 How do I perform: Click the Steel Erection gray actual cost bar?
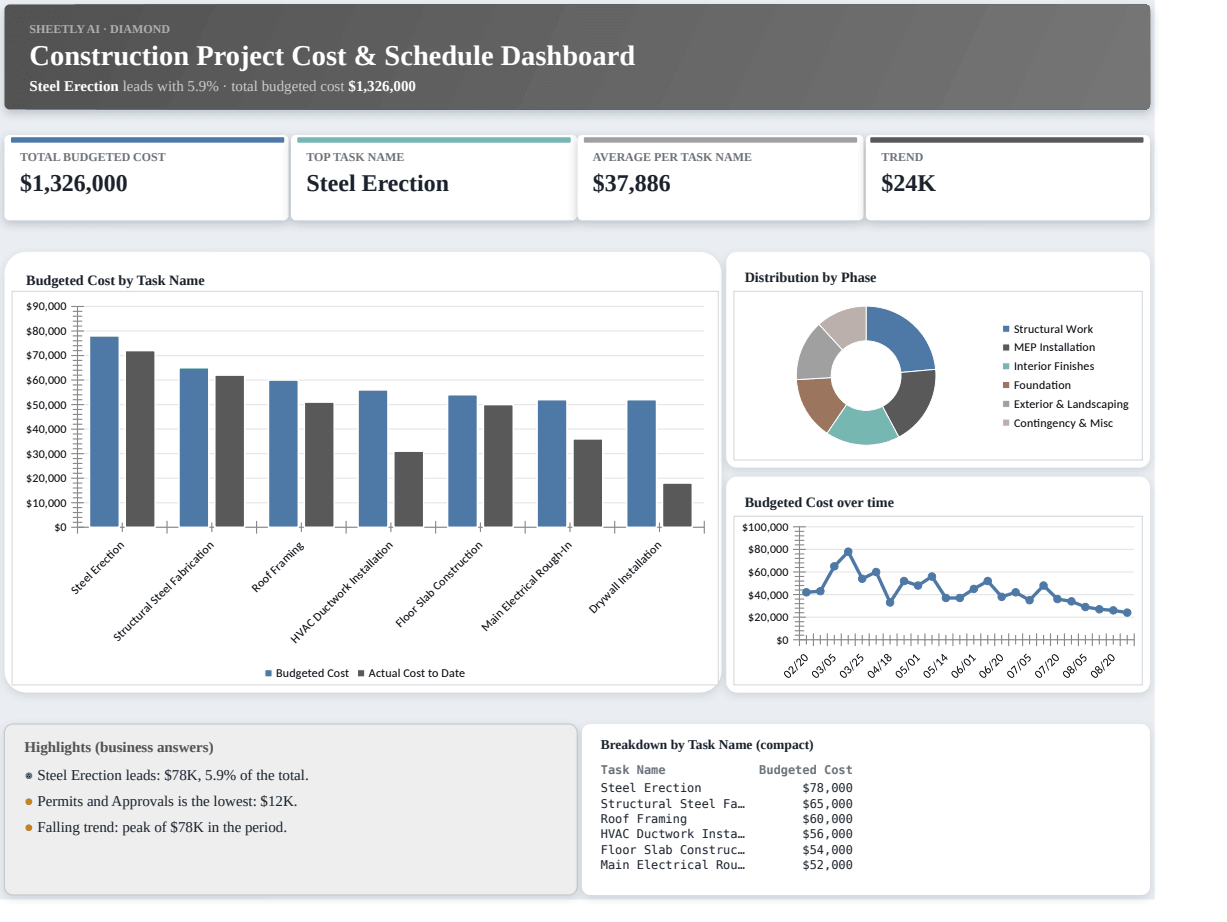[140, 439]
